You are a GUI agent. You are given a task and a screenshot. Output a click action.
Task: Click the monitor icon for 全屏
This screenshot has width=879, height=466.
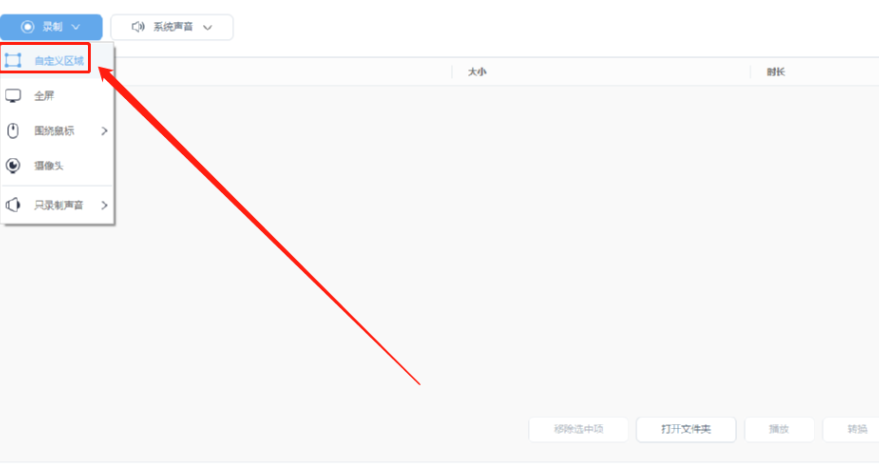tap(13, 96)
